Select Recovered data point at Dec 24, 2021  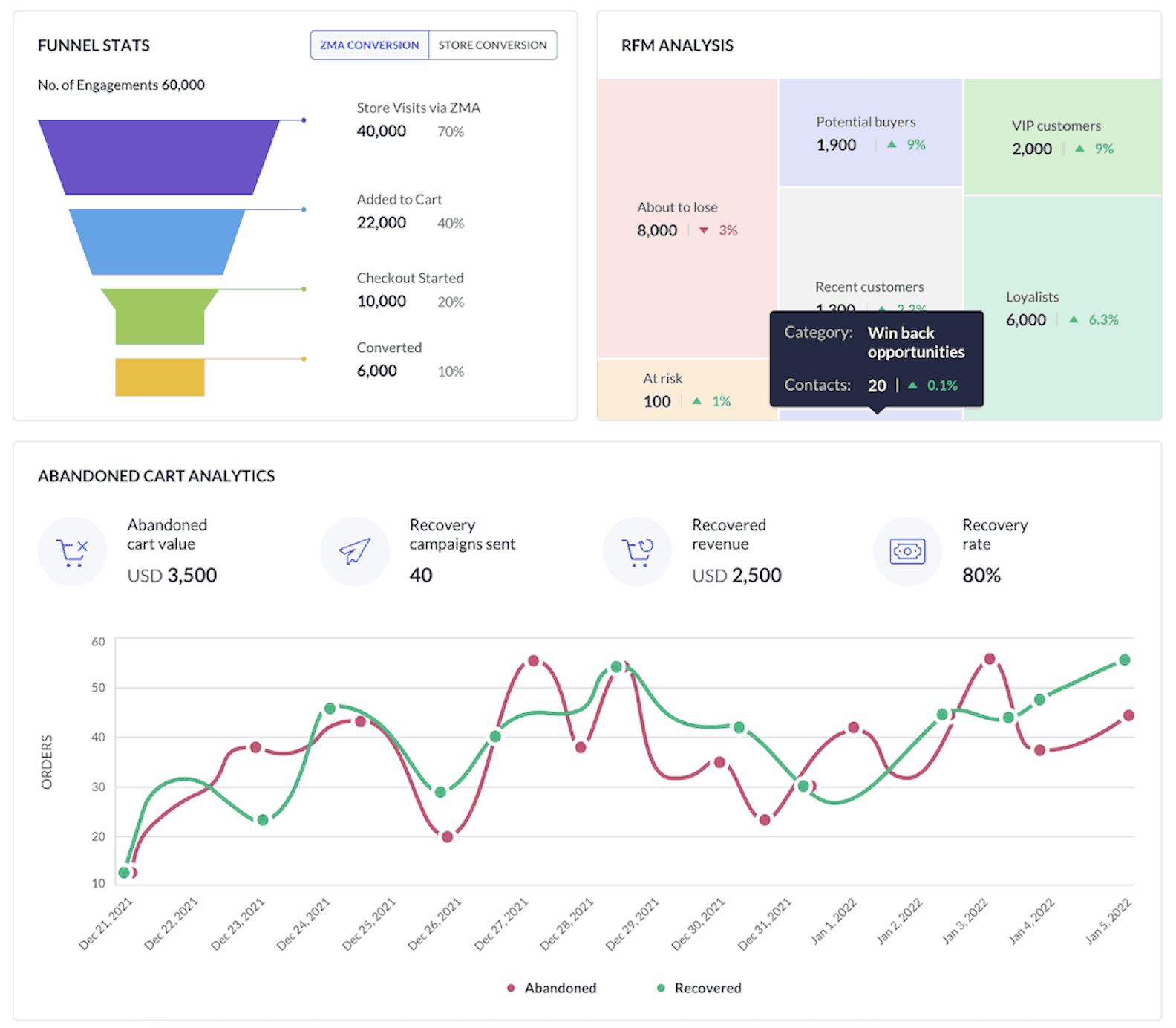pyautogui.click(x=330, y=709)
